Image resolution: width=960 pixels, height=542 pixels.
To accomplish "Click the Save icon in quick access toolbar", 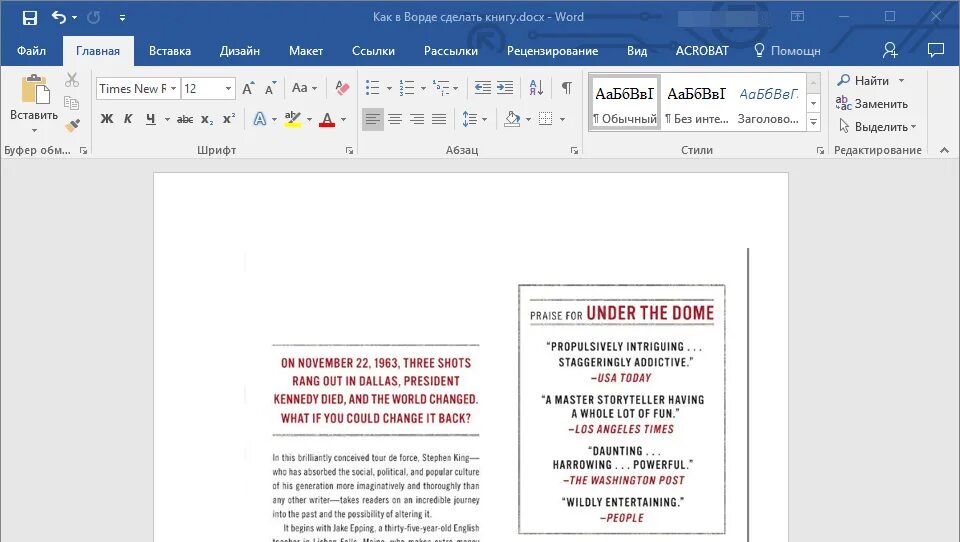I will (x=29, y=18).
